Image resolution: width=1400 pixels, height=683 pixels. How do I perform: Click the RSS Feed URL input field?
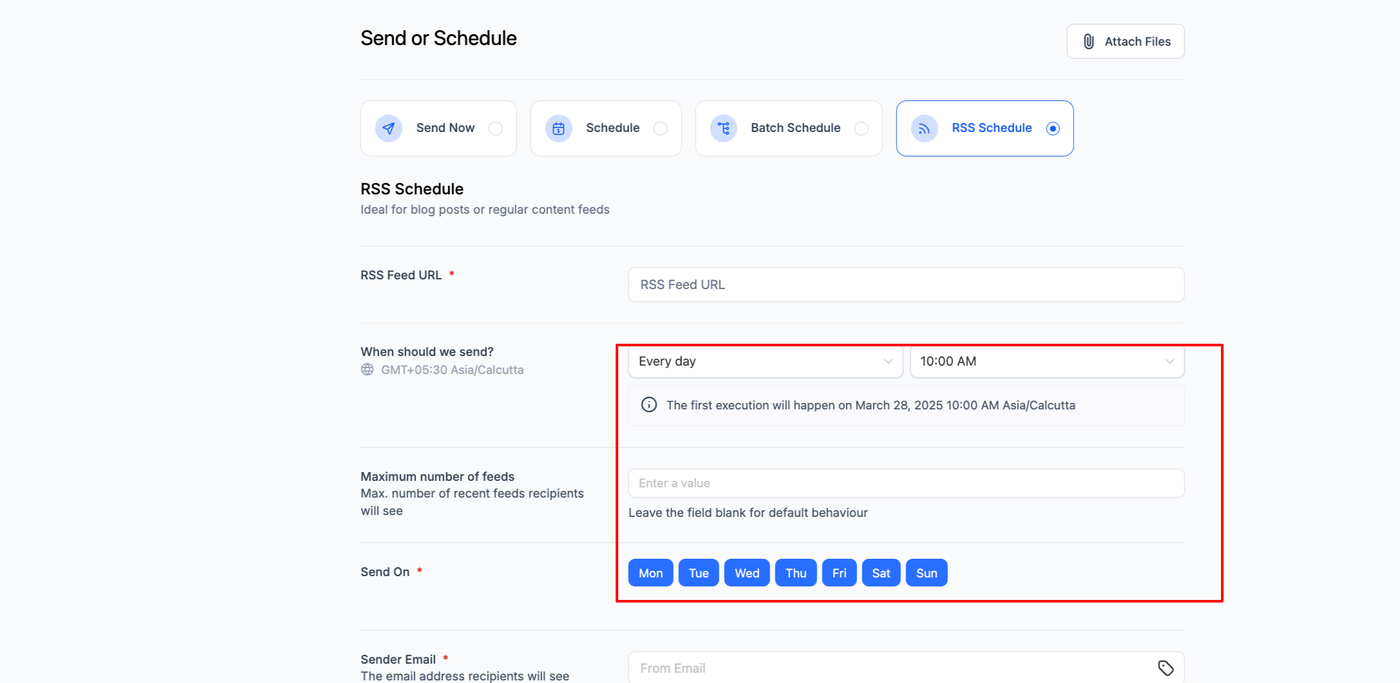(x=905, y=284)
